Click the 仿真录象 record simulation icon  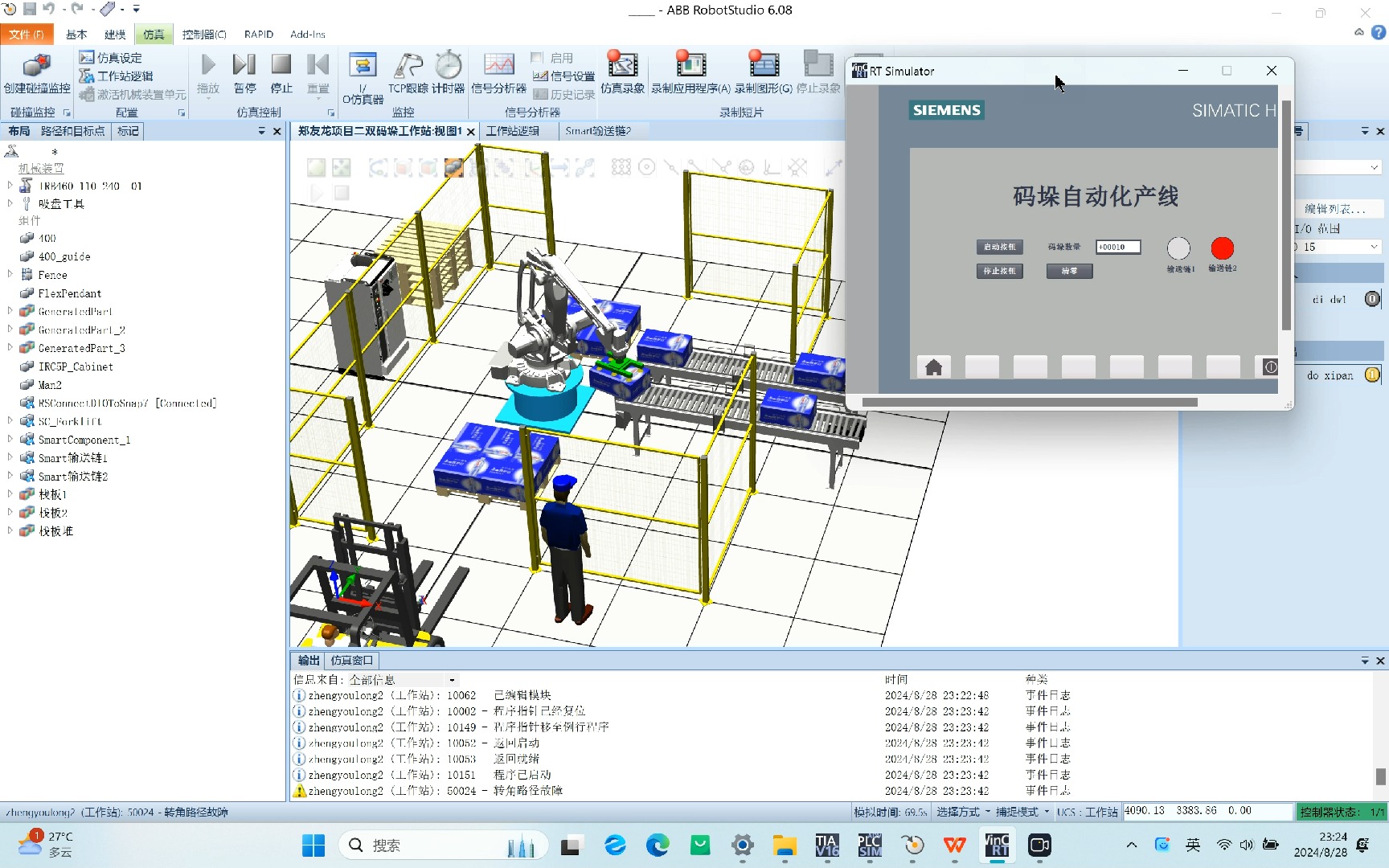coord(622,73)
